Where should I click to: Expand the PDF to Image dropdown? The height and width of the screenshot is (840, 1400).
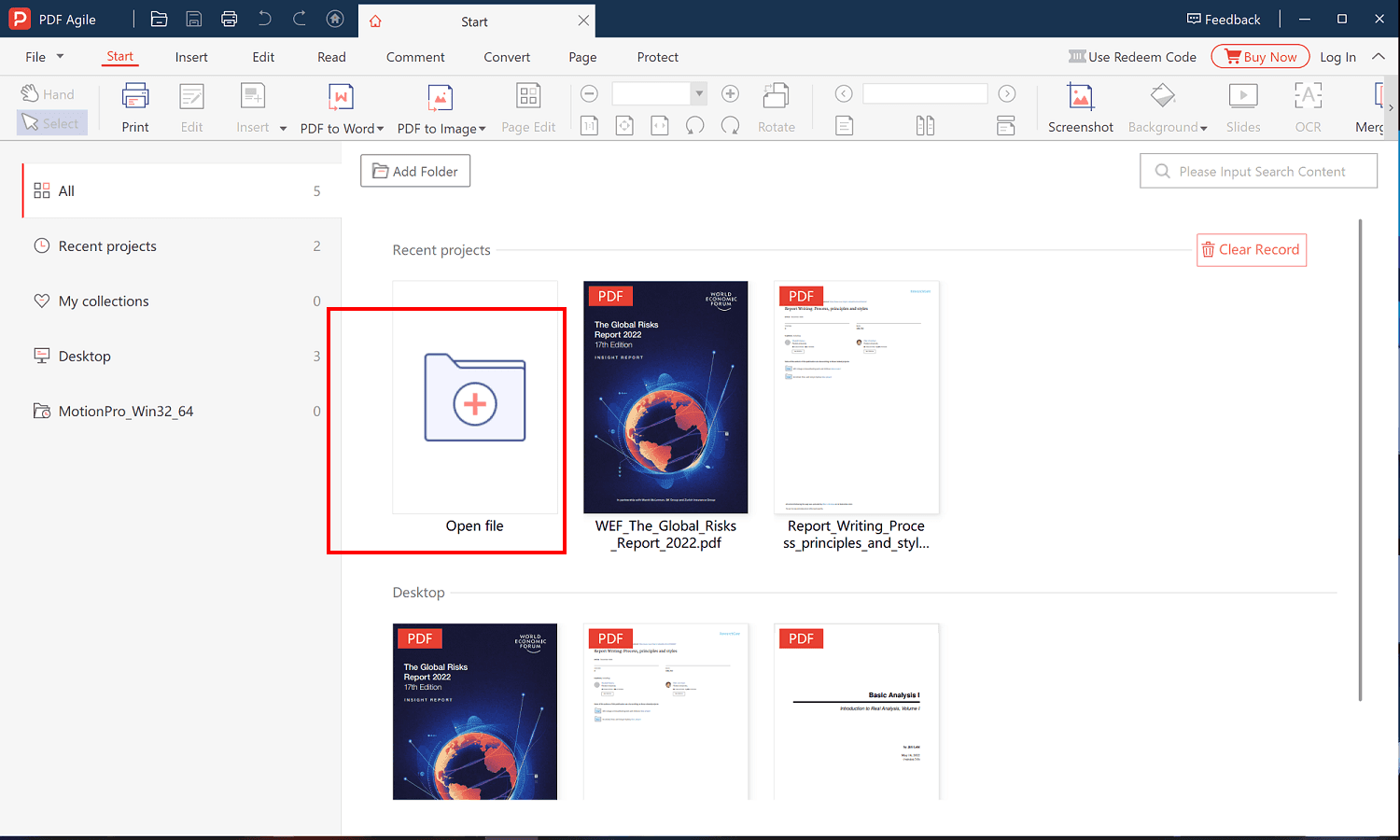coord(483,129)
